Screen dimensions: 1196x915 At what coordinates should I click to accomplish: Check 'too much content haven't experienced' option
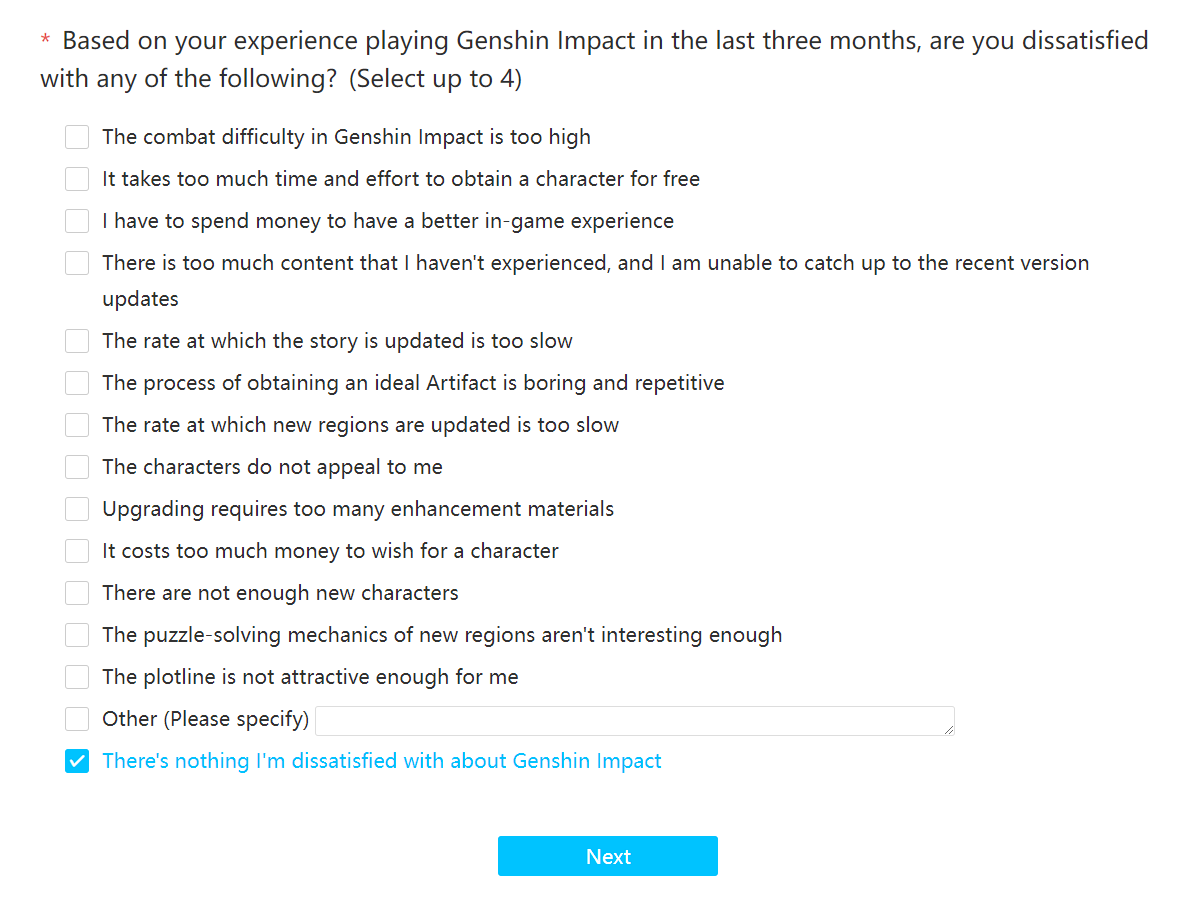coord(77,263)
